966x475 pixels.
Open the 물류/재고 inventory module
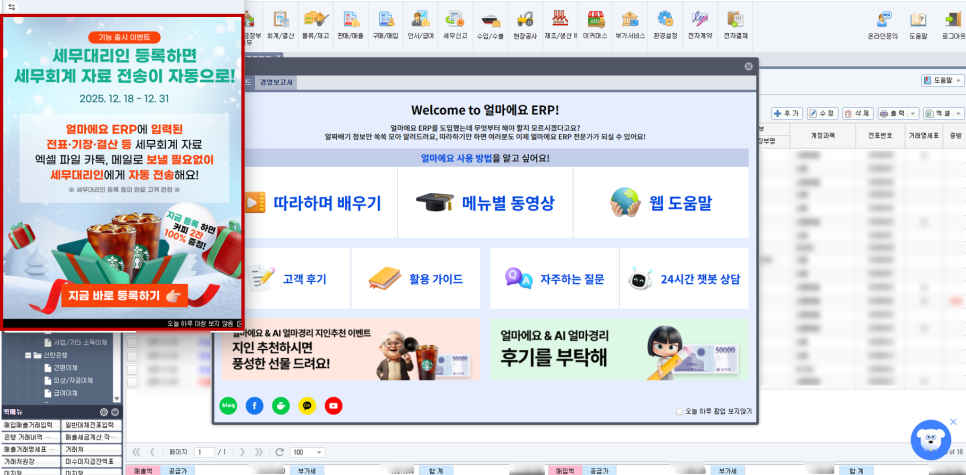point(316,25)
